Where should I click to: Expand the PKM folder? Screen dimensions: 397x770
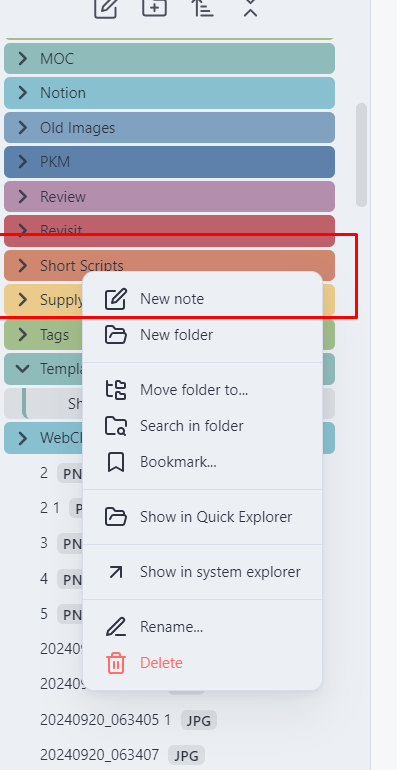tap(170, 162)
